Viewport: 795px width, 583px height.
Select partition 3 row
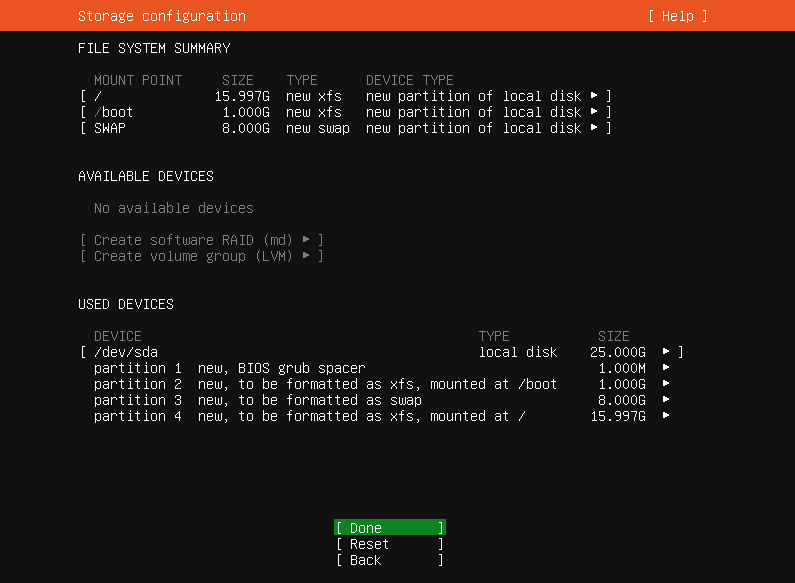coord(382,400)
